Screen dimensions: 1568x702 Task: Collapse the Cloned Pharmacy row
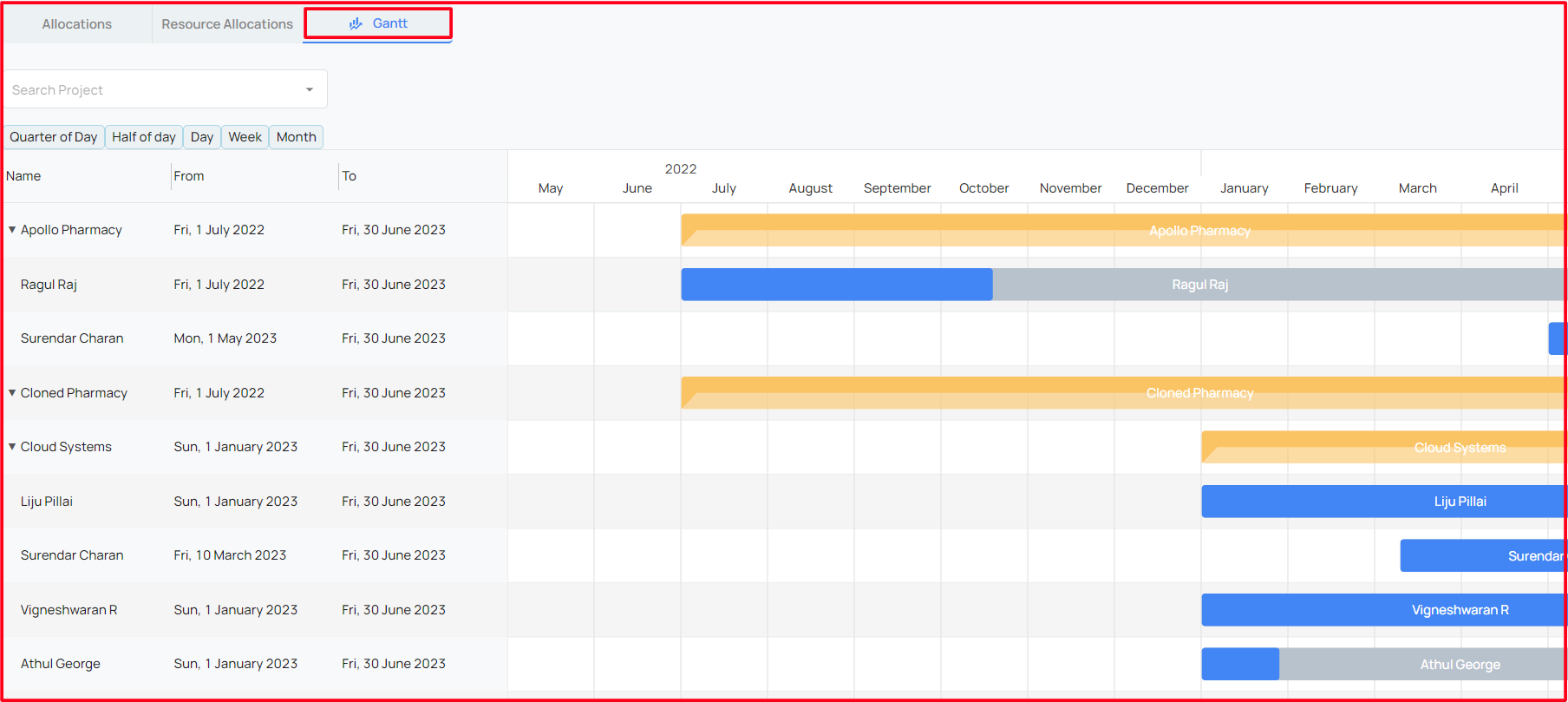12,393
